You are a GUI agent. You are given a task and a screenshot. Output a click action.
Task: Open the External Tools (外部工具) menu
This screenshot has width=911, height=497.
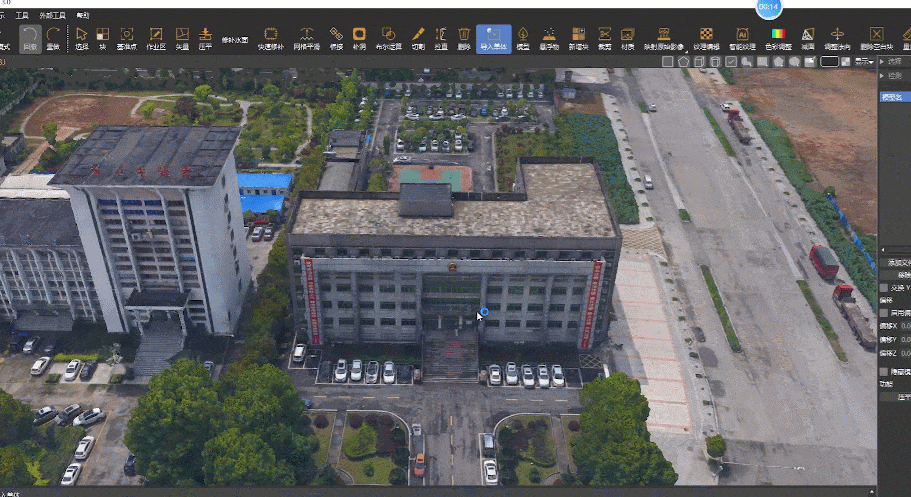click(x=50, y=17)
